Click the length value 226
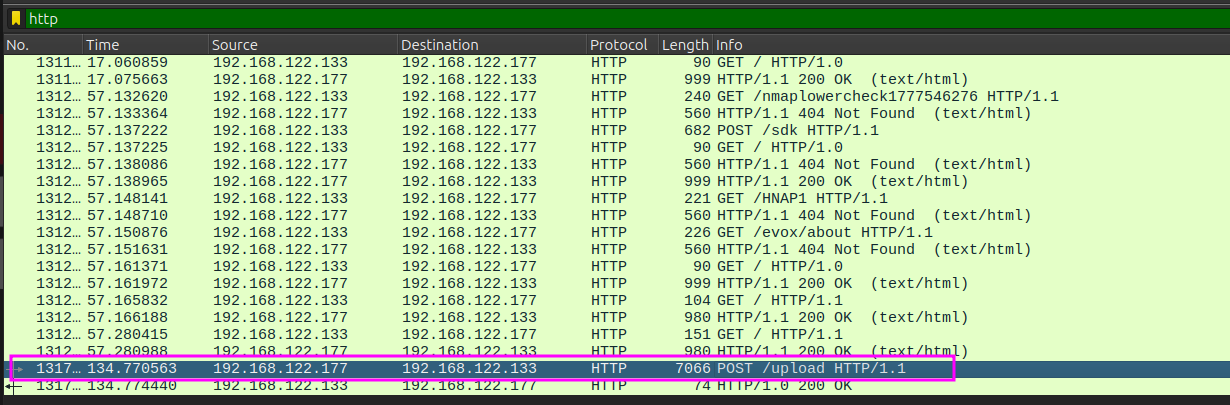This screenshot has height=405, width=1230. [x=697, y=232]
